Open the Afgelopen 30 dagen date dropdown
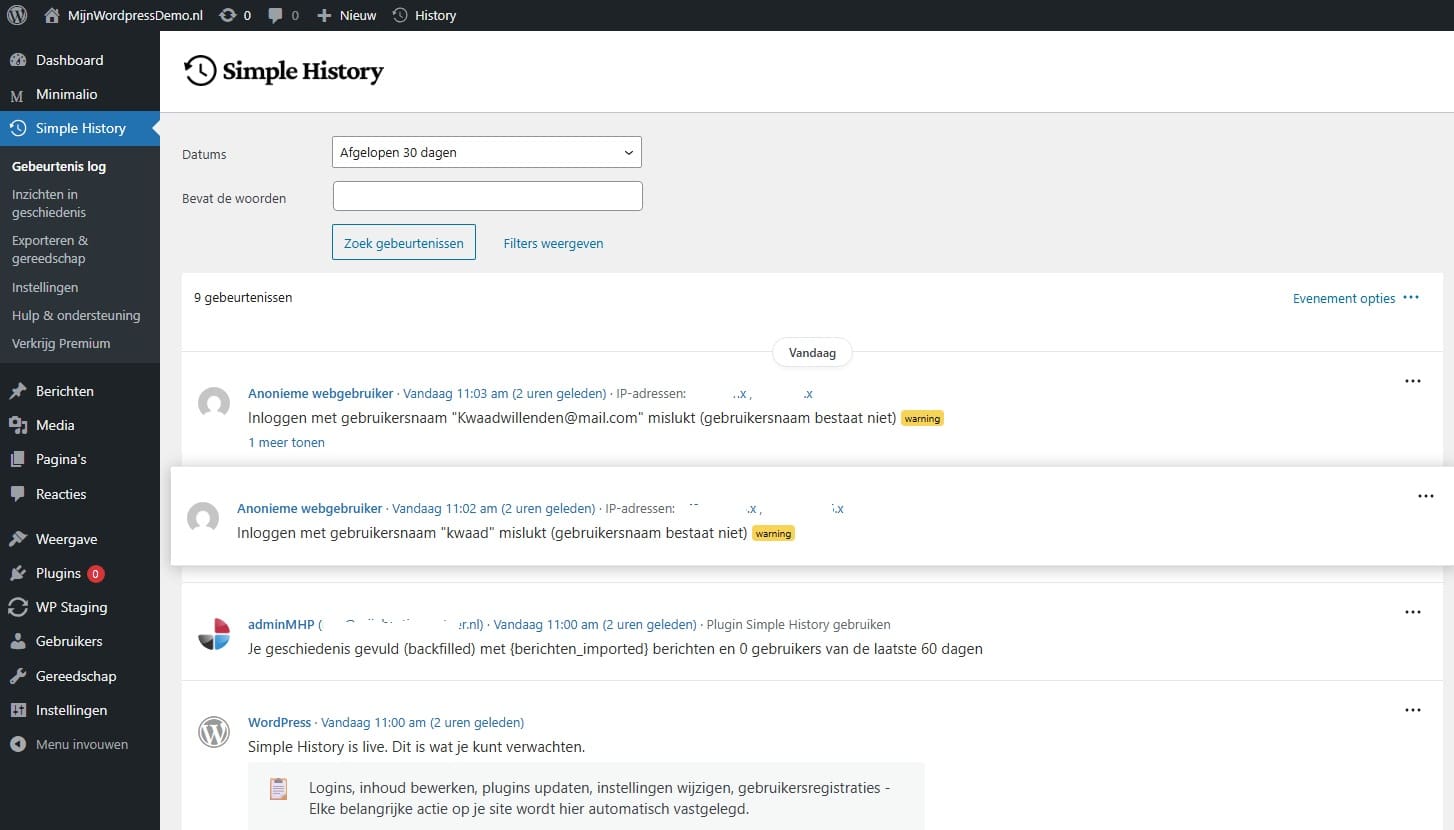The height and width of the screenshot is (830, 1454). 486,151
